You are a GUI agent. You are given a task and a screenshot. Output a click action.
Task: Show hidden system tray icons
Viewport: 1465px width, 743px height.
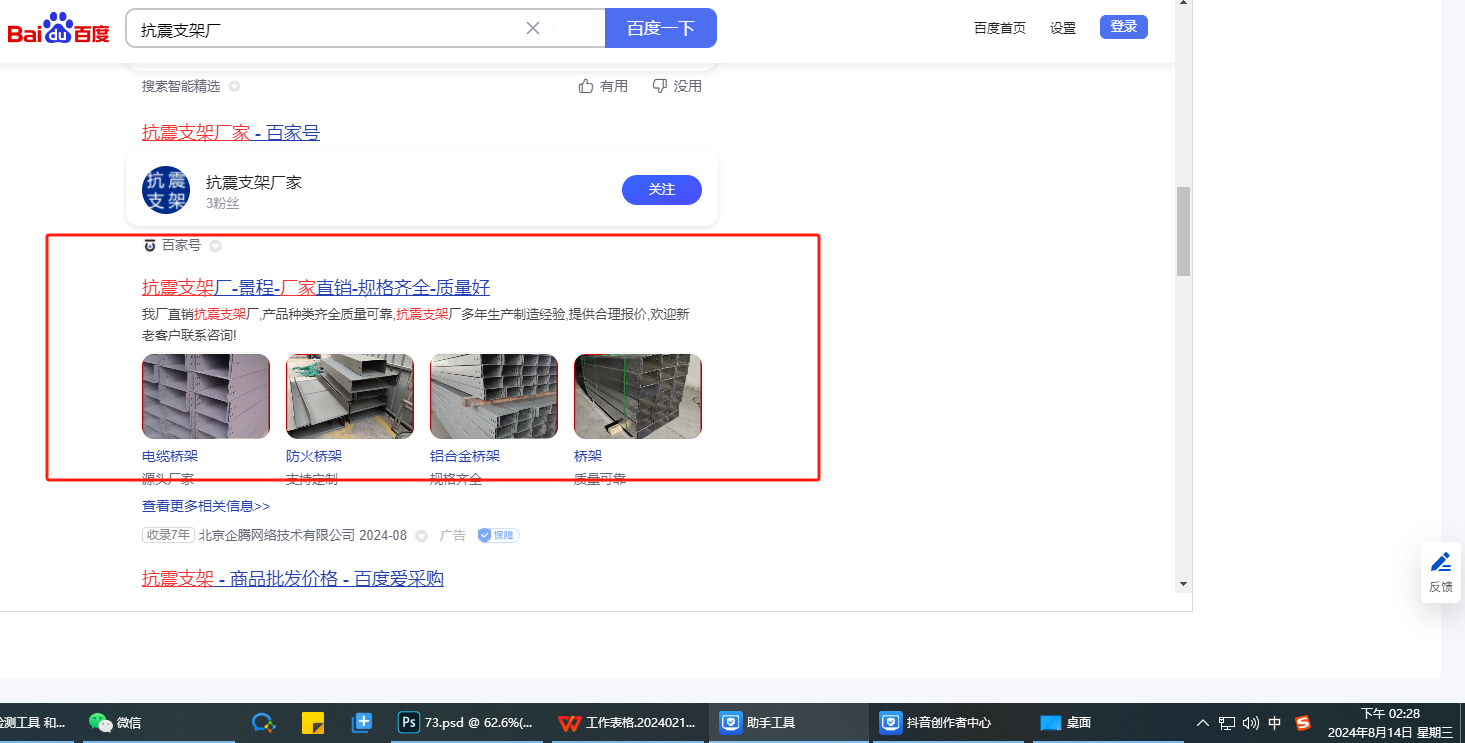[1203, 722]
